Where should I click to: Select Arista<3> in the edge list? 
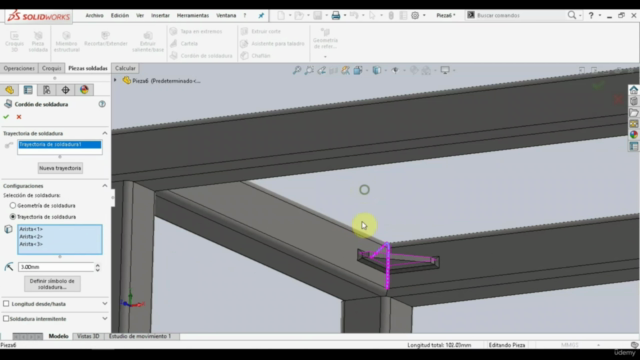[31, 244]
